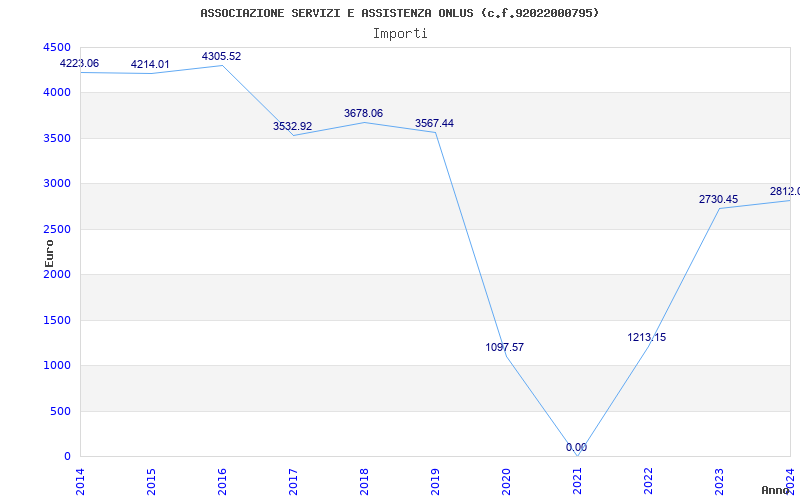Click the x-axis year 2019
Viewport: 800px width, 500px height.
435,482
